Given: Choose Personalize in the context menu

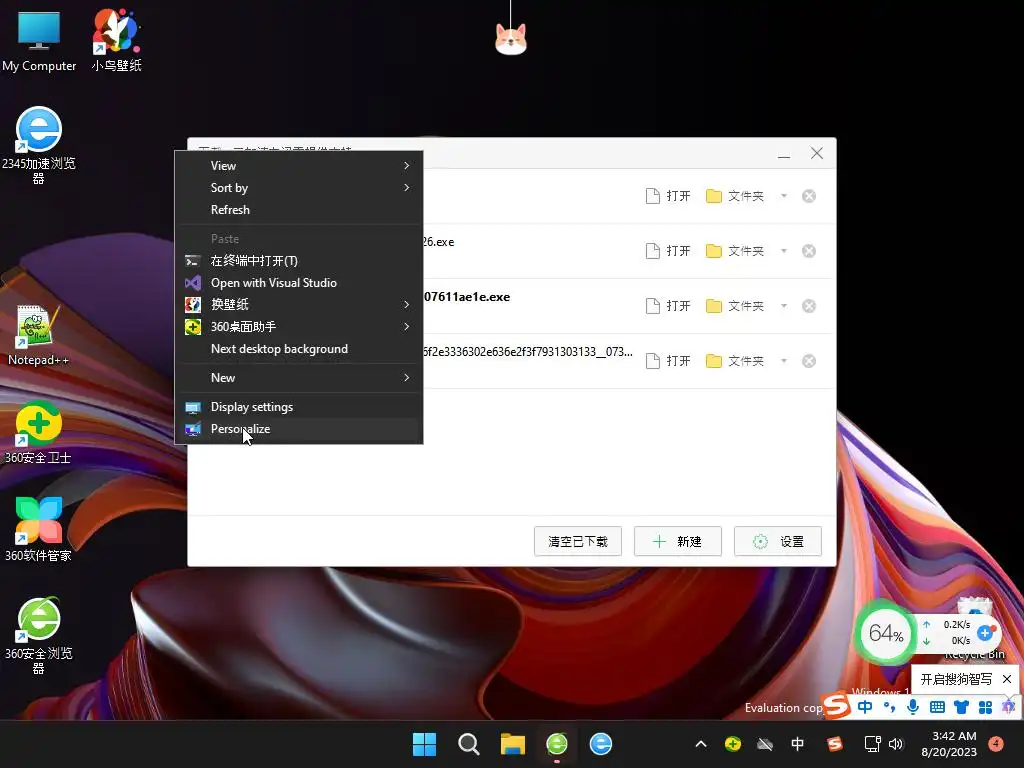Looking at the screenshot, I should point(298,429).
